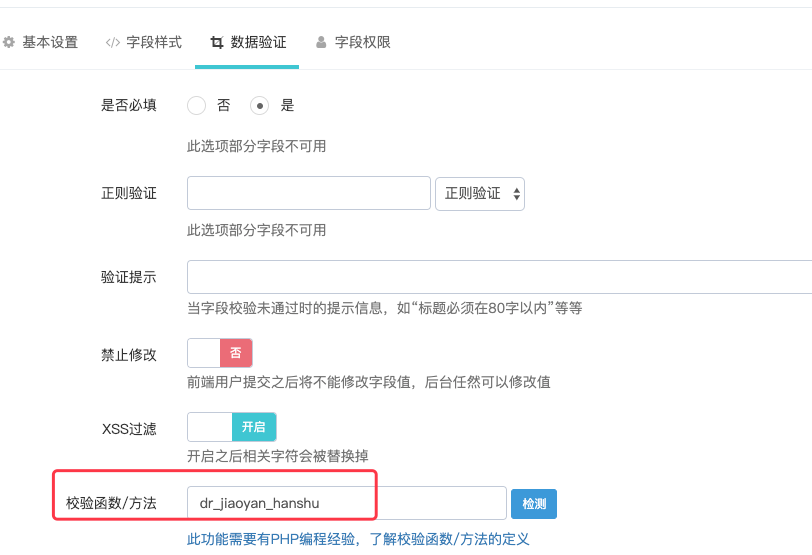
Task: Click the 验证提示 label
Action: click(x=129, y=278)
